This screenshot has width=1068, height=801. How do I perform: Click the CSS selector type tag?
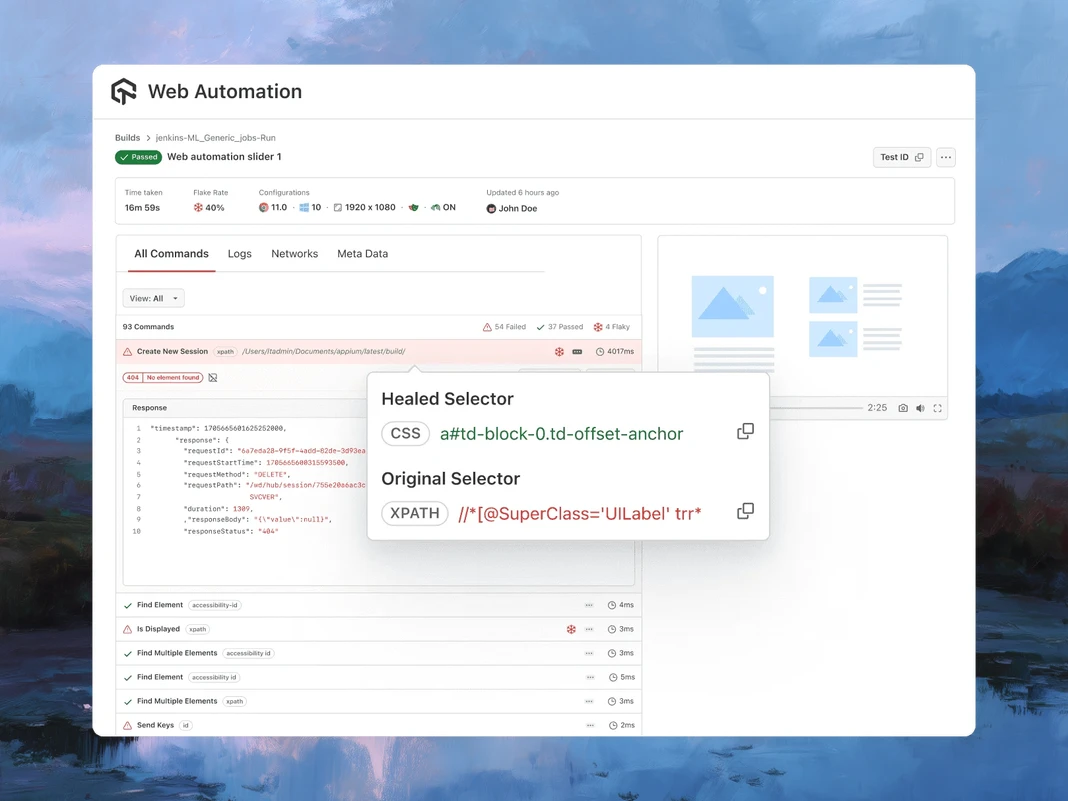tap(405, 434)
